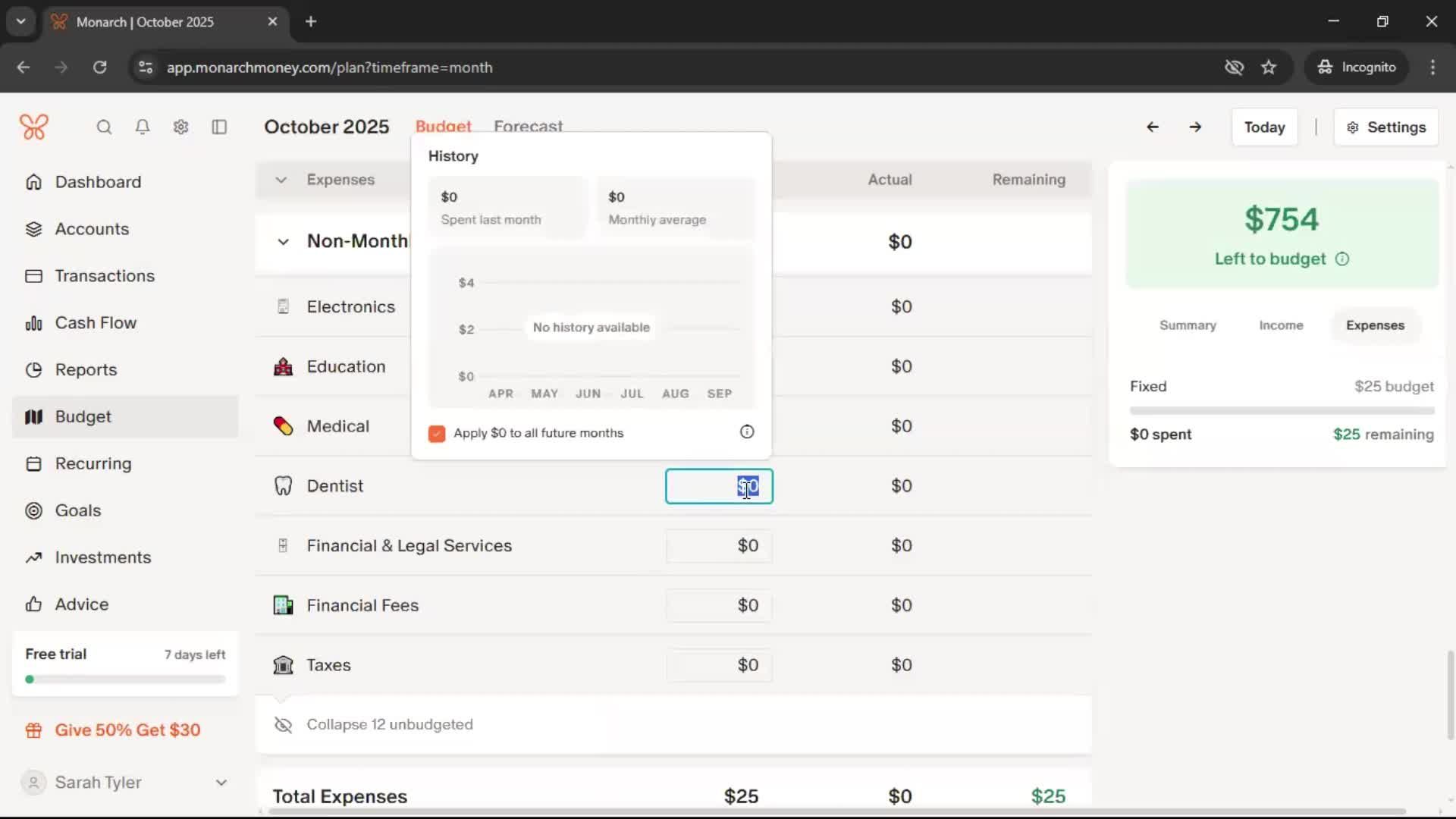Screen dimensions: 1456x819
Task: Collapse sidebar using panel icon
Action: (219, 127)
